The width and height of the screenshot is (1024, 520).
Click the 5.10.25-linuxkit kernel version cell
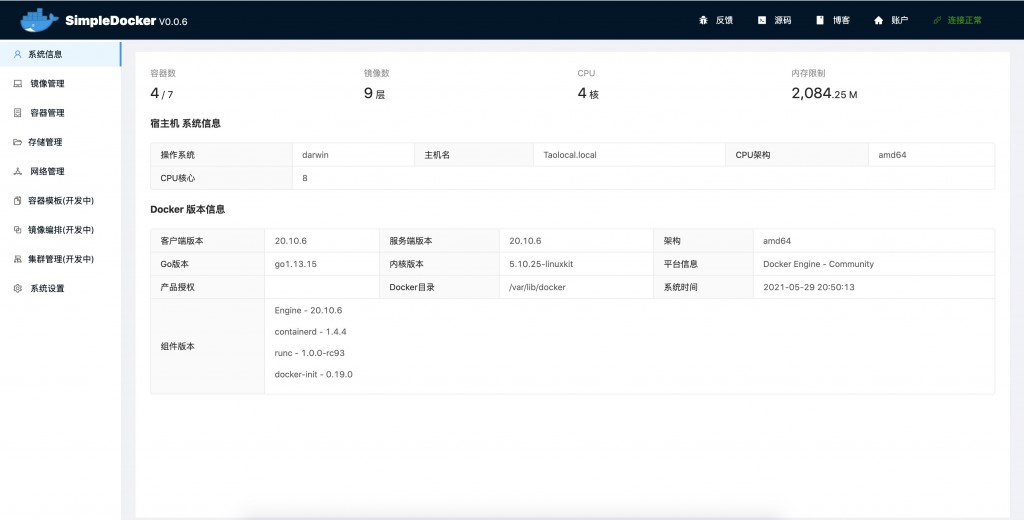click(577, 264)
